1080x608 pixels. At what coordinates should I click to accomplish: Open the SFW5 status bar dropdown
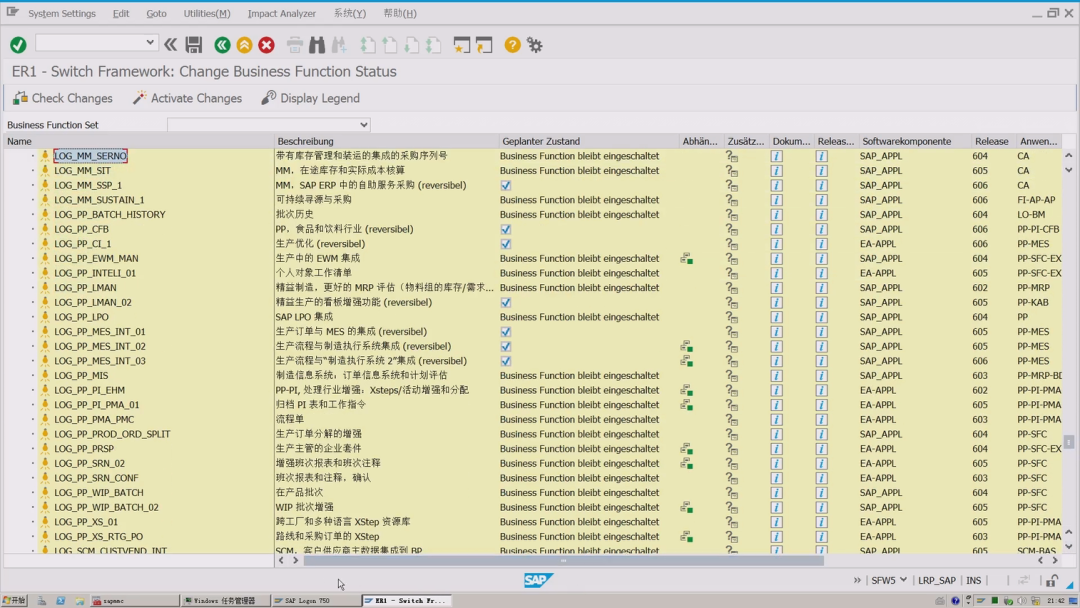click(x=902, y=580)
